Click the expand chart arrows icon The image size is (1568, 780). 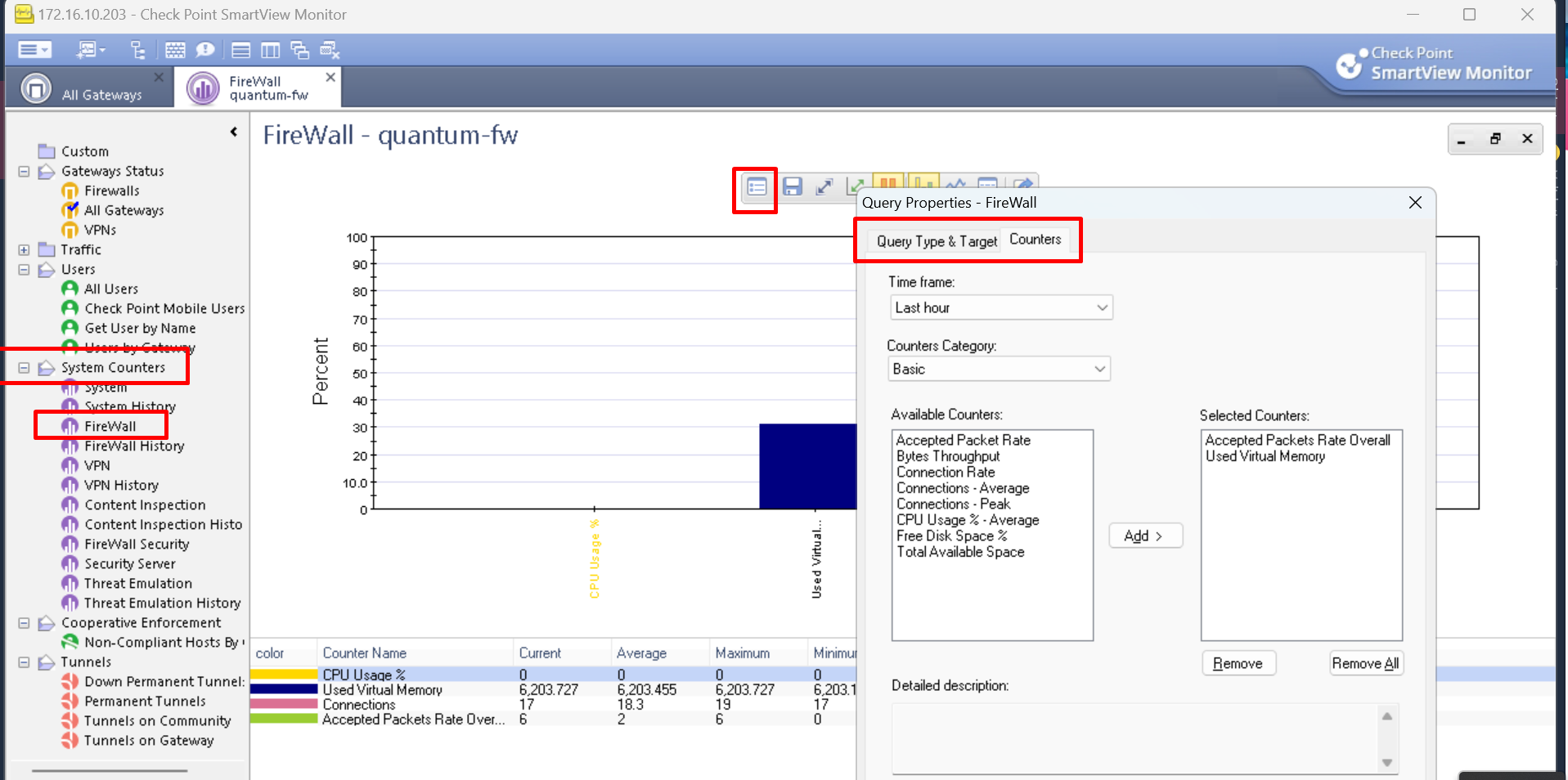click(824, 186)
